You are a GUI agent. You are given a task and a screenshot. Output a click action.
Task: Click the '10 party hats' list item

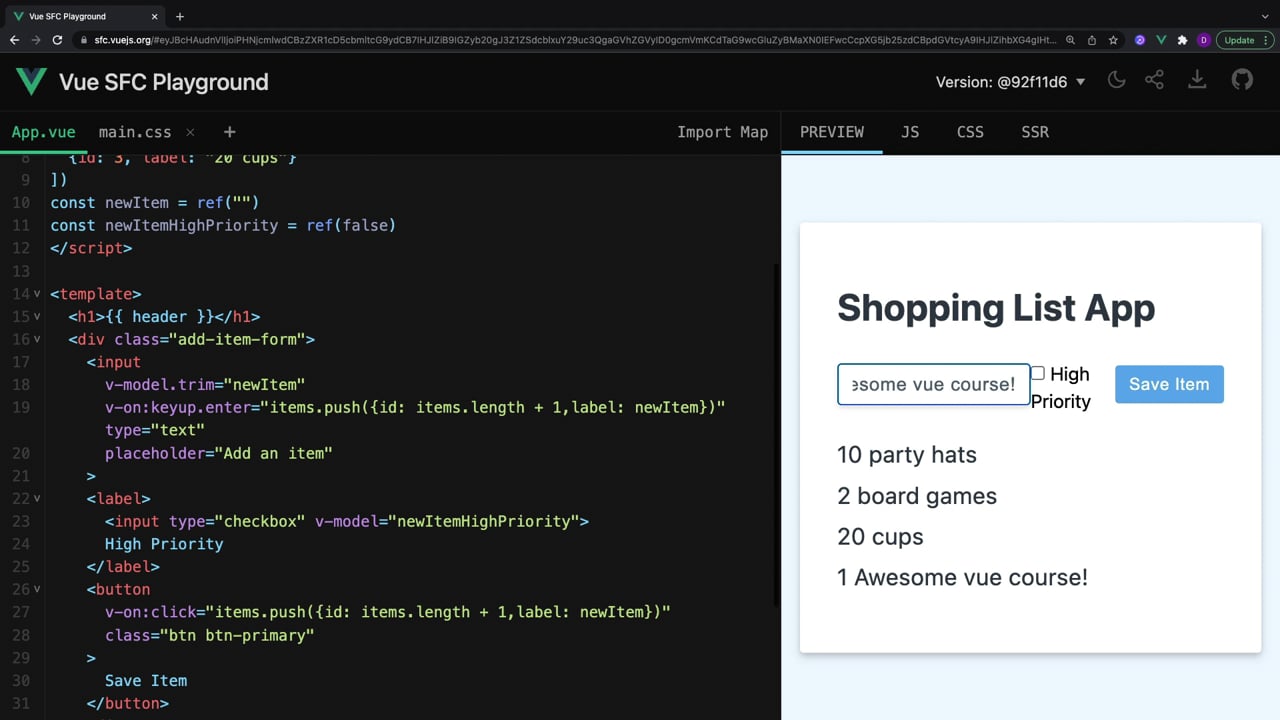pos(906,454)
